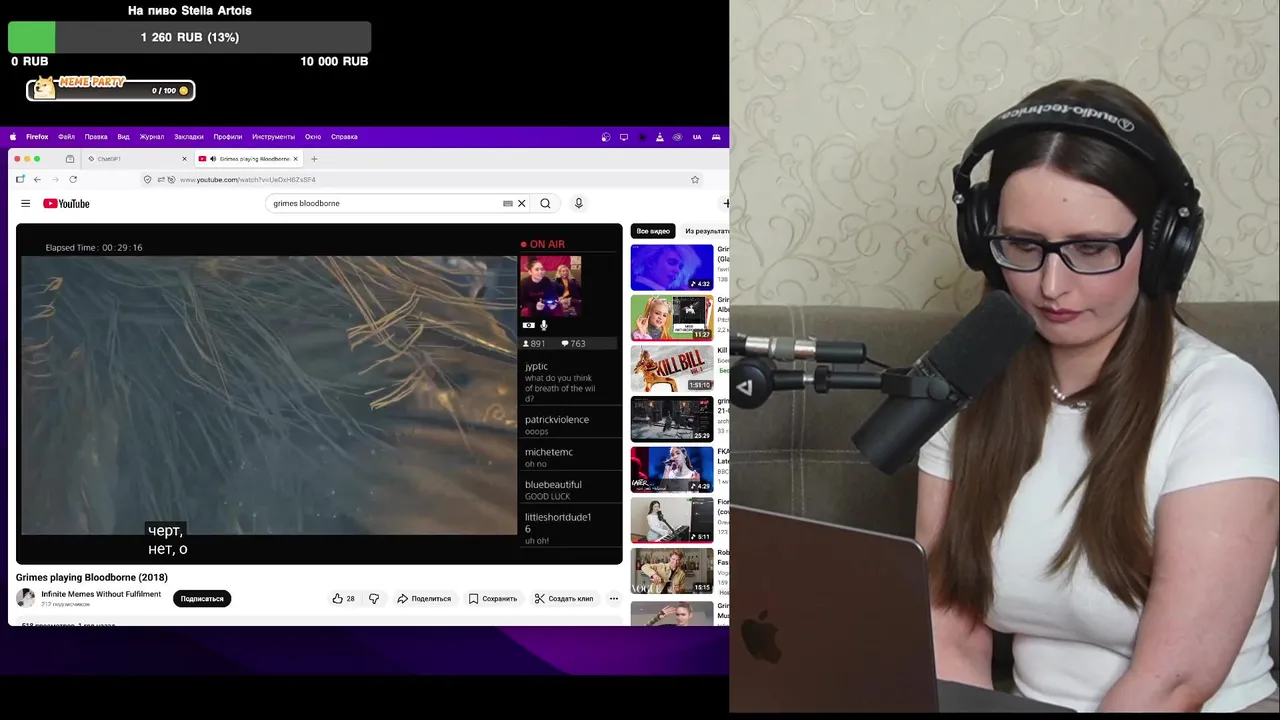
Task: Open the Журнал menu
Action: (152, 137)
